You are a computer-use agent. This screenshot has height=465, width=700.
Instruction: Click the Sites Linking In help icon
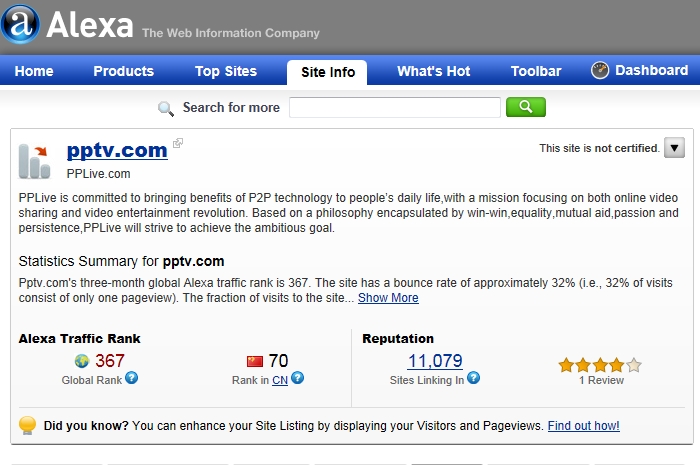coord(473,378)
